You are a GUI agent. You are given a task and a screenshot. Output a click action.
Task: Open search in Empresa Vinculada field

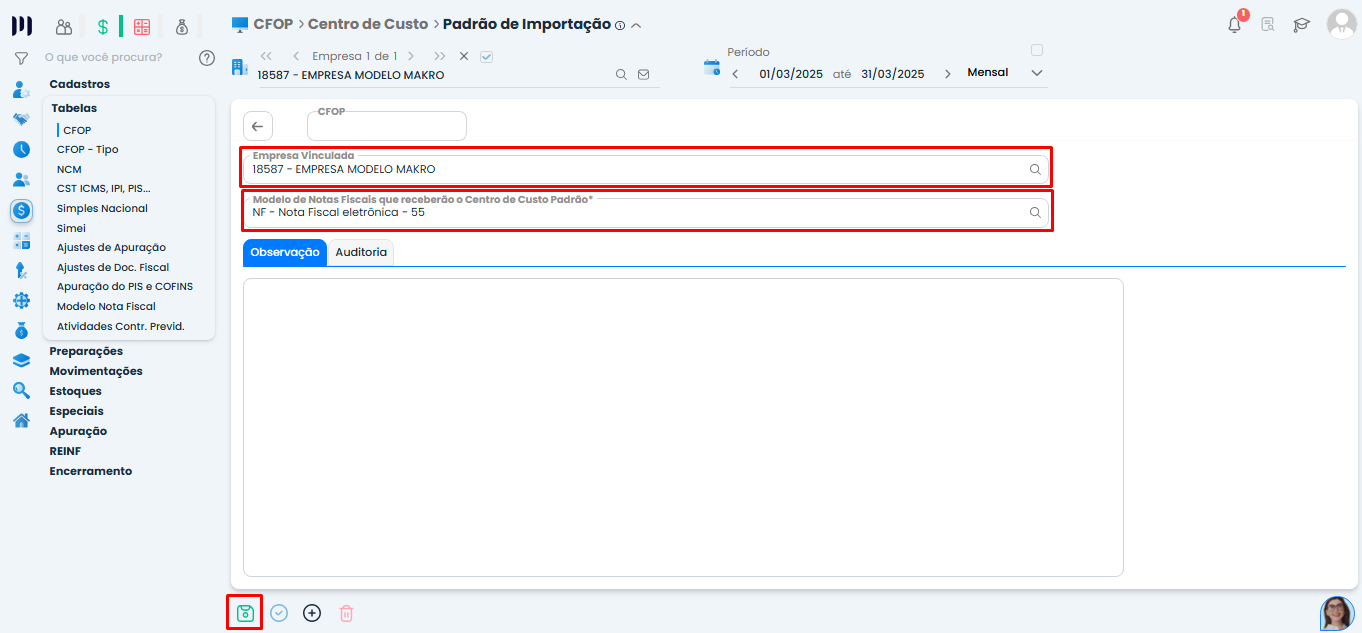tap(1036, 170)
